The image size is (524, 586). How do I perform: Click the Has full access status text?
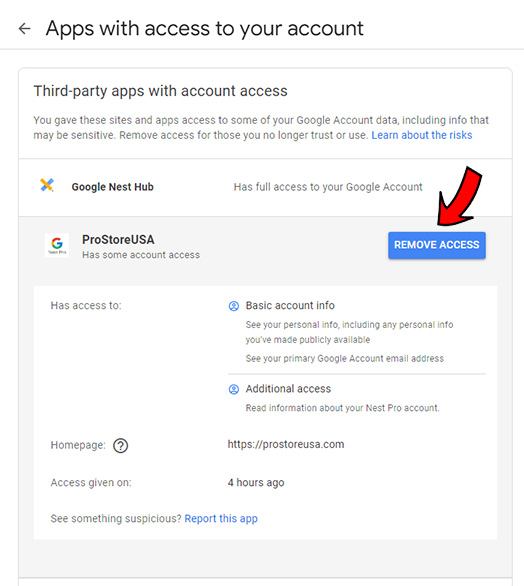click(328, 187)
